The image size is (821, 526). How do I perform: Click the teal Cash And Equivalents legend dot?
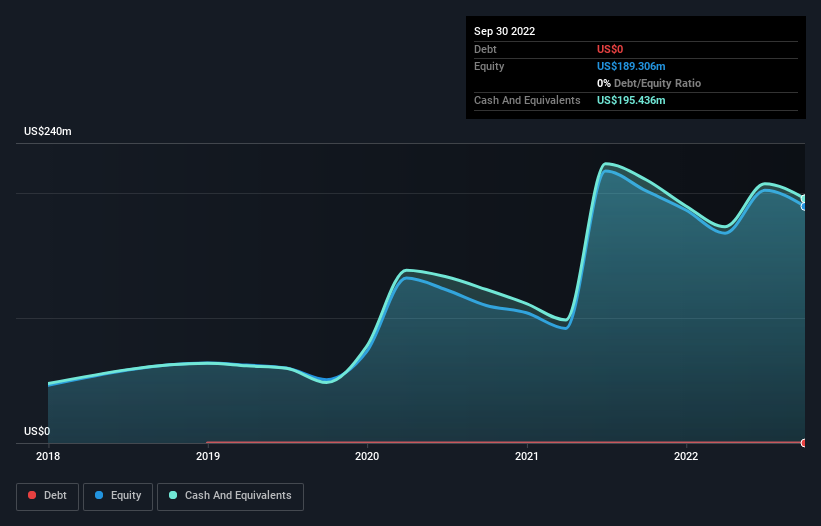[173, 495]
